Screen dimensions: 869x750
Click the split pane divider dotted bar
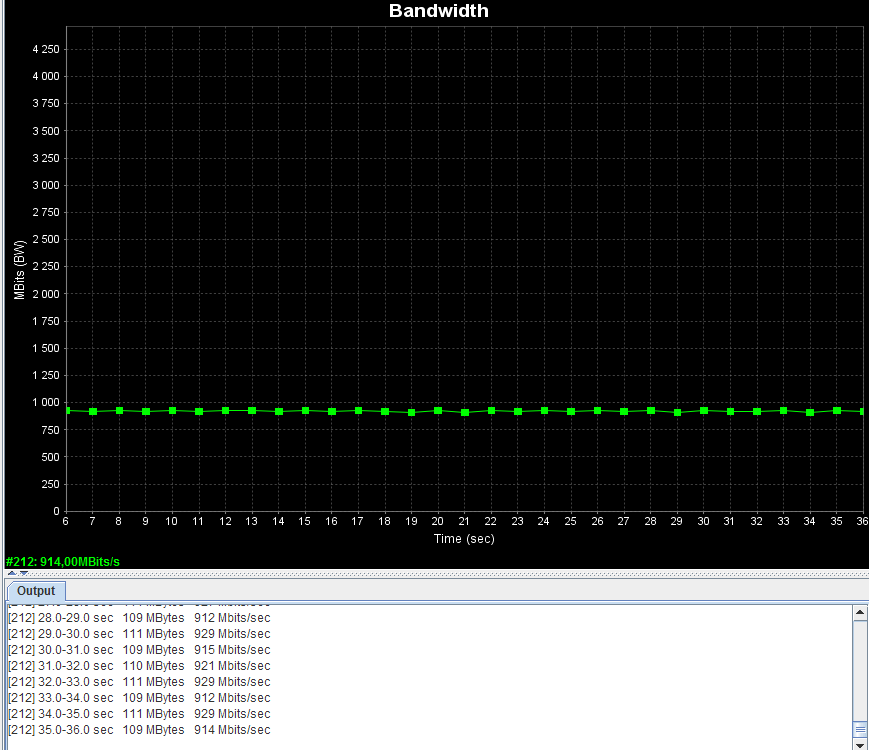coord(437,573)
